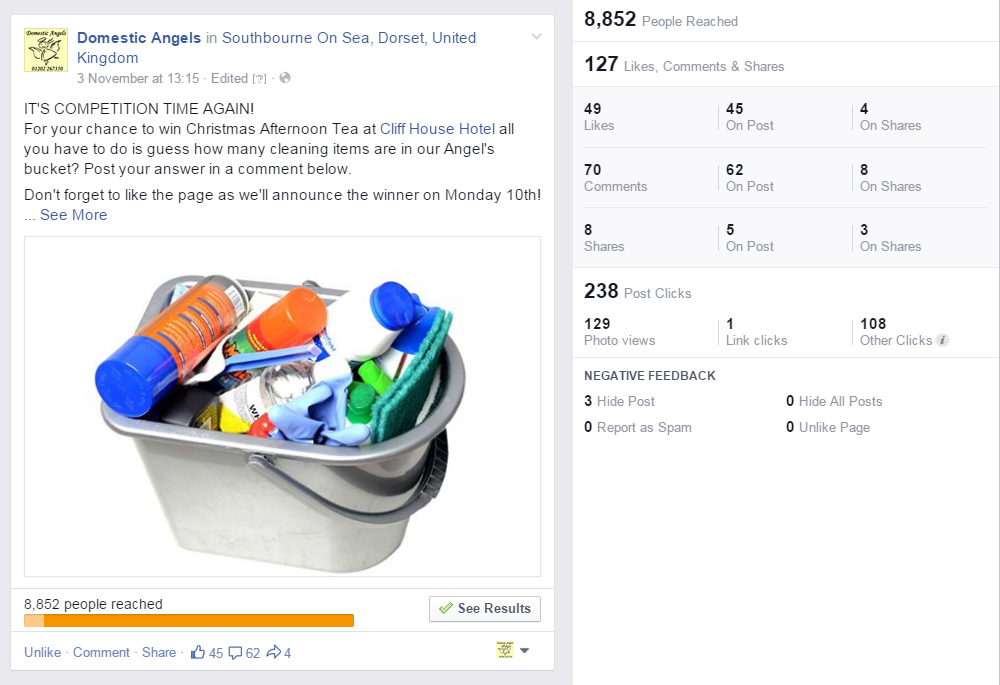
Task: Open the Southbourne On Sea location link
Action: point(348,38)
